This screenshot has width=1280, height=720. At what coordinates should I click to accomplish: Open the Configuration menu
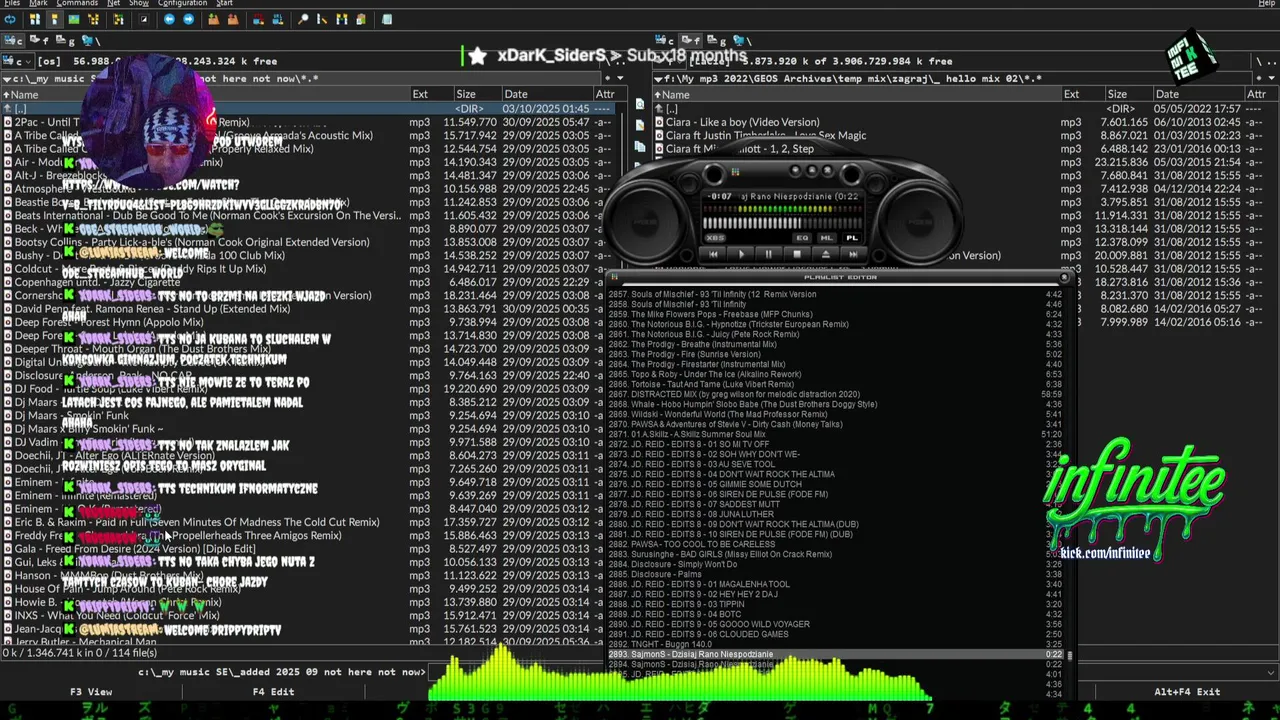182,3
